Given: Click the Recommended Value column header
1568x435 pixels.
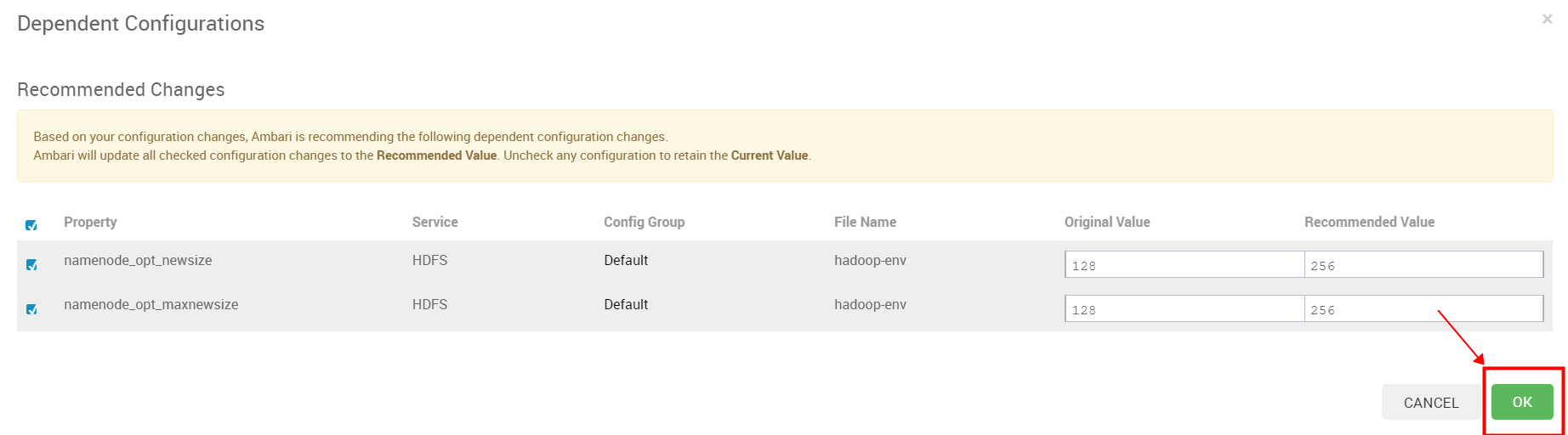Looking at the screenshot, I should point(1370,222).
